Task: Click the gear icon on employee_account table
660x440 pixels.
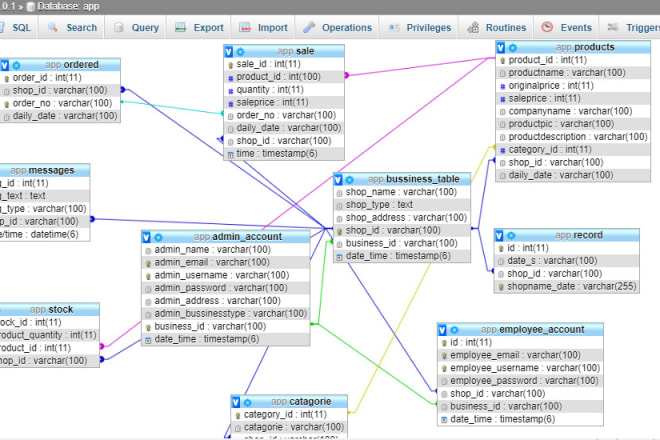Action: tap(454, 330)
